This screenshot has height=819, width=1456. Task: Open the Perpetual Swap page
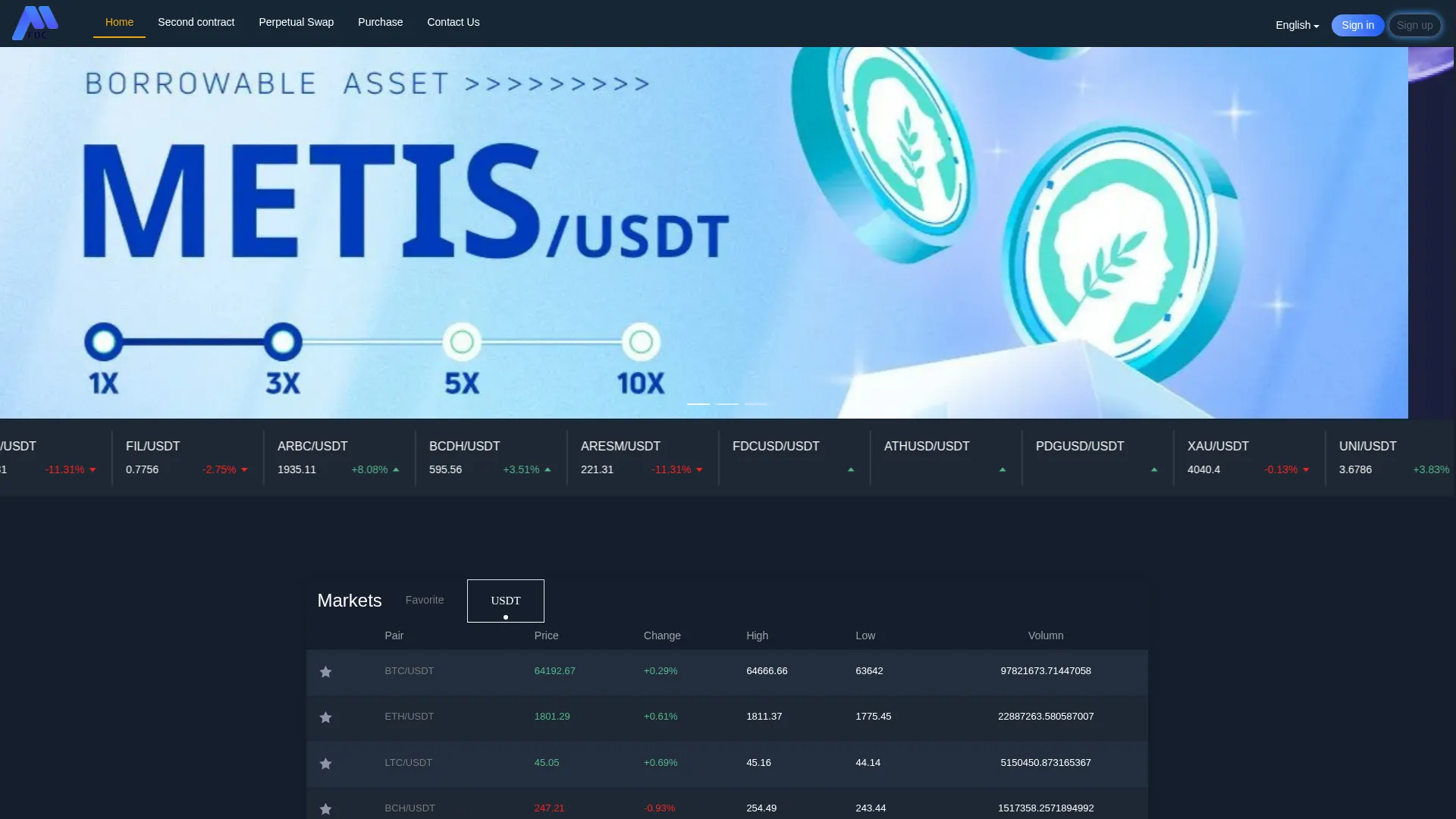(296, 22)
